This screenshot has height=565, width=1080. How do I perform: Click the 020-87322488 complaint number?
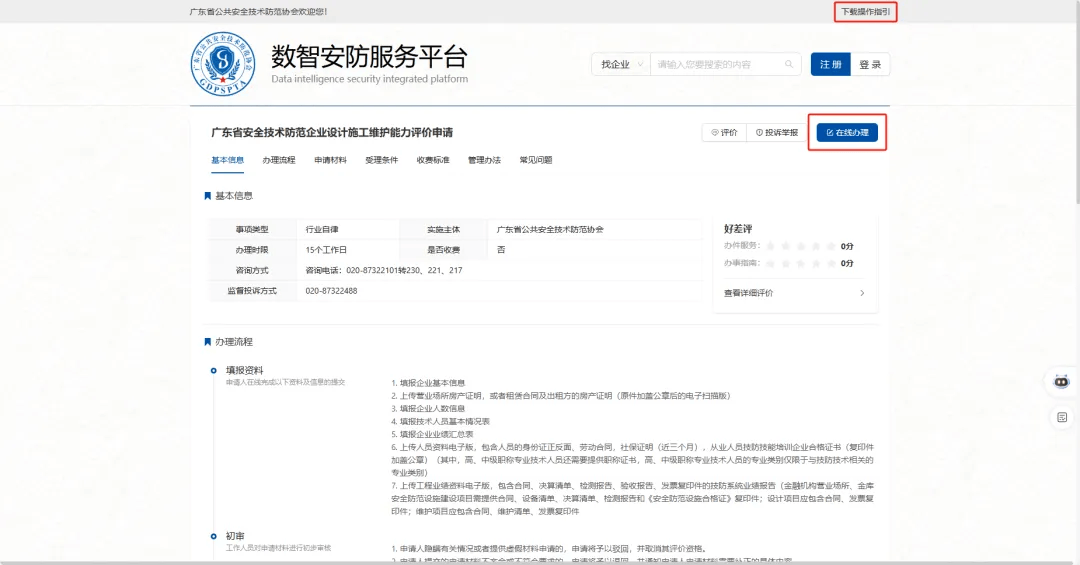(x=331, y=291)
